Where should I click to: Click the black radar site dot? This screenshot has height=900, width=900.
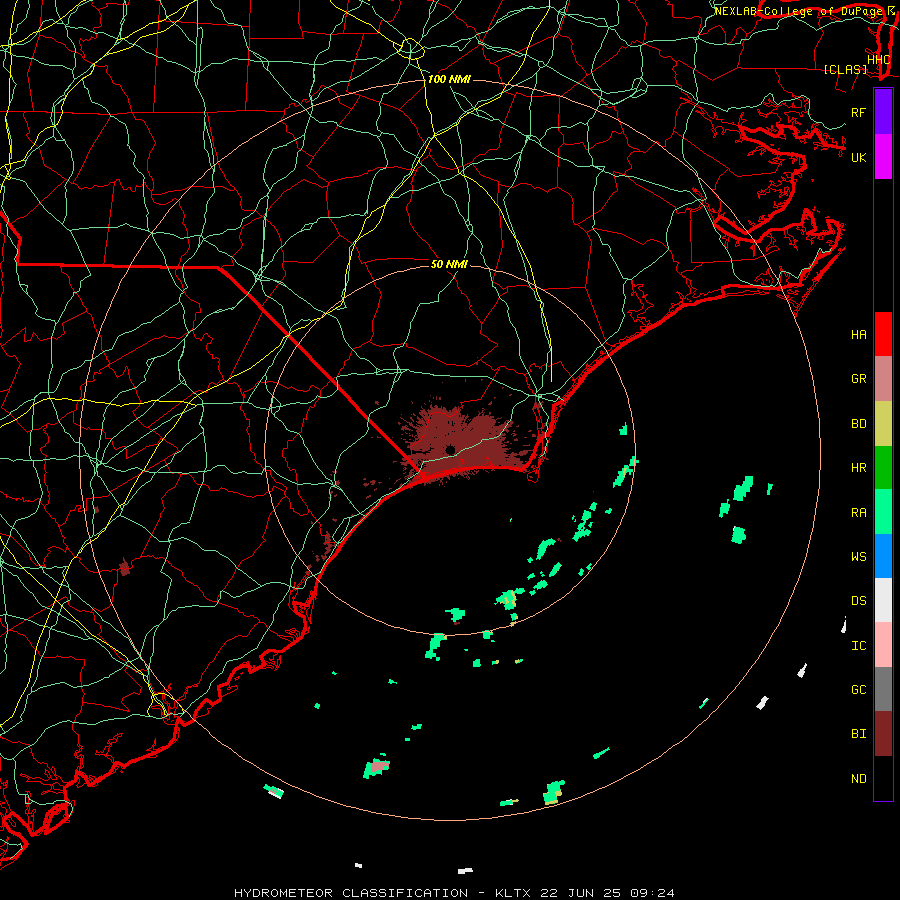(450, 449)
